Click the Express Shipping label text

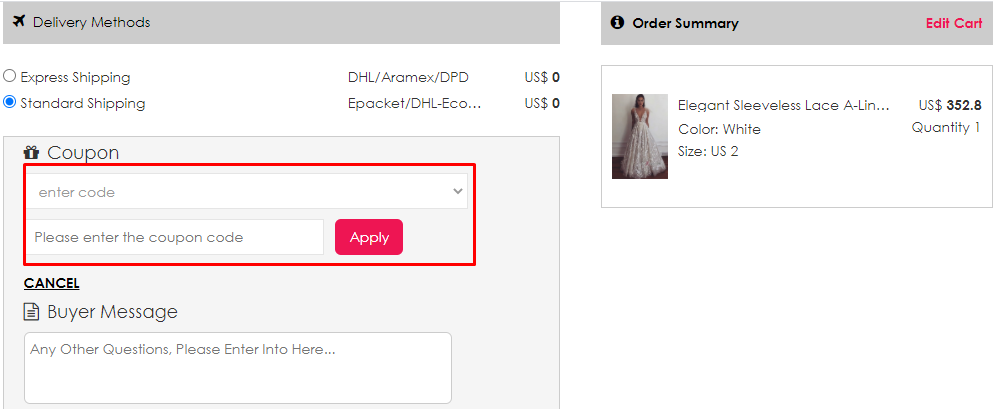[75, 77]
